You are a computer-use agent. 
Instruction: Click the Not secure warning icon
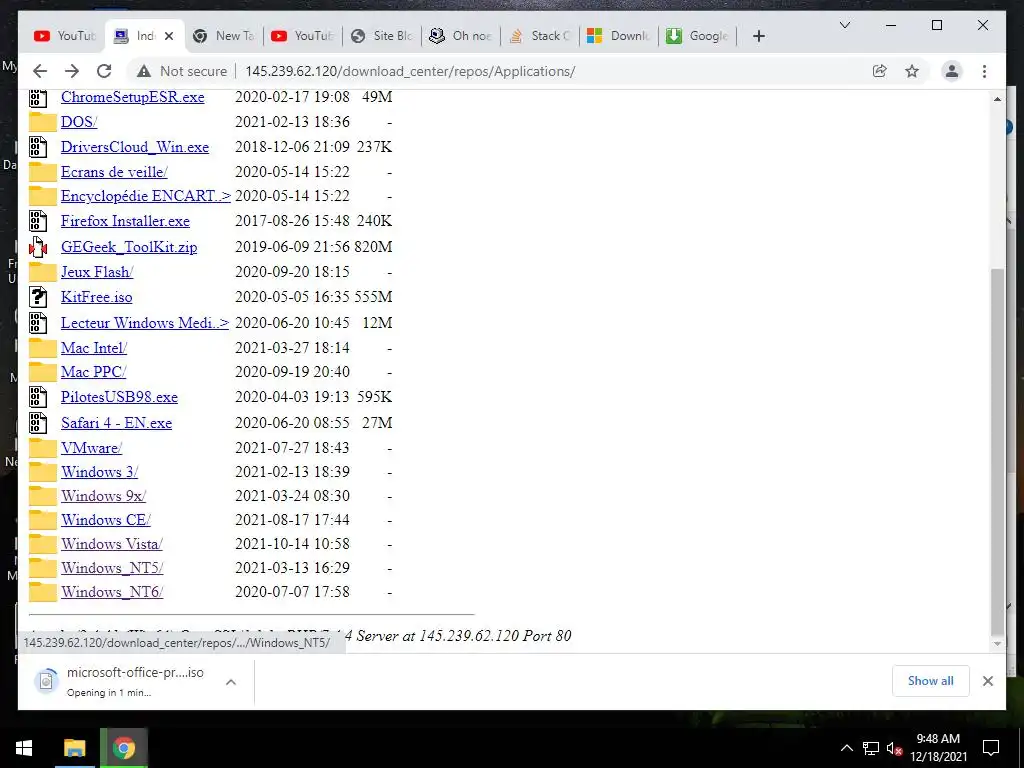point(144,71)
